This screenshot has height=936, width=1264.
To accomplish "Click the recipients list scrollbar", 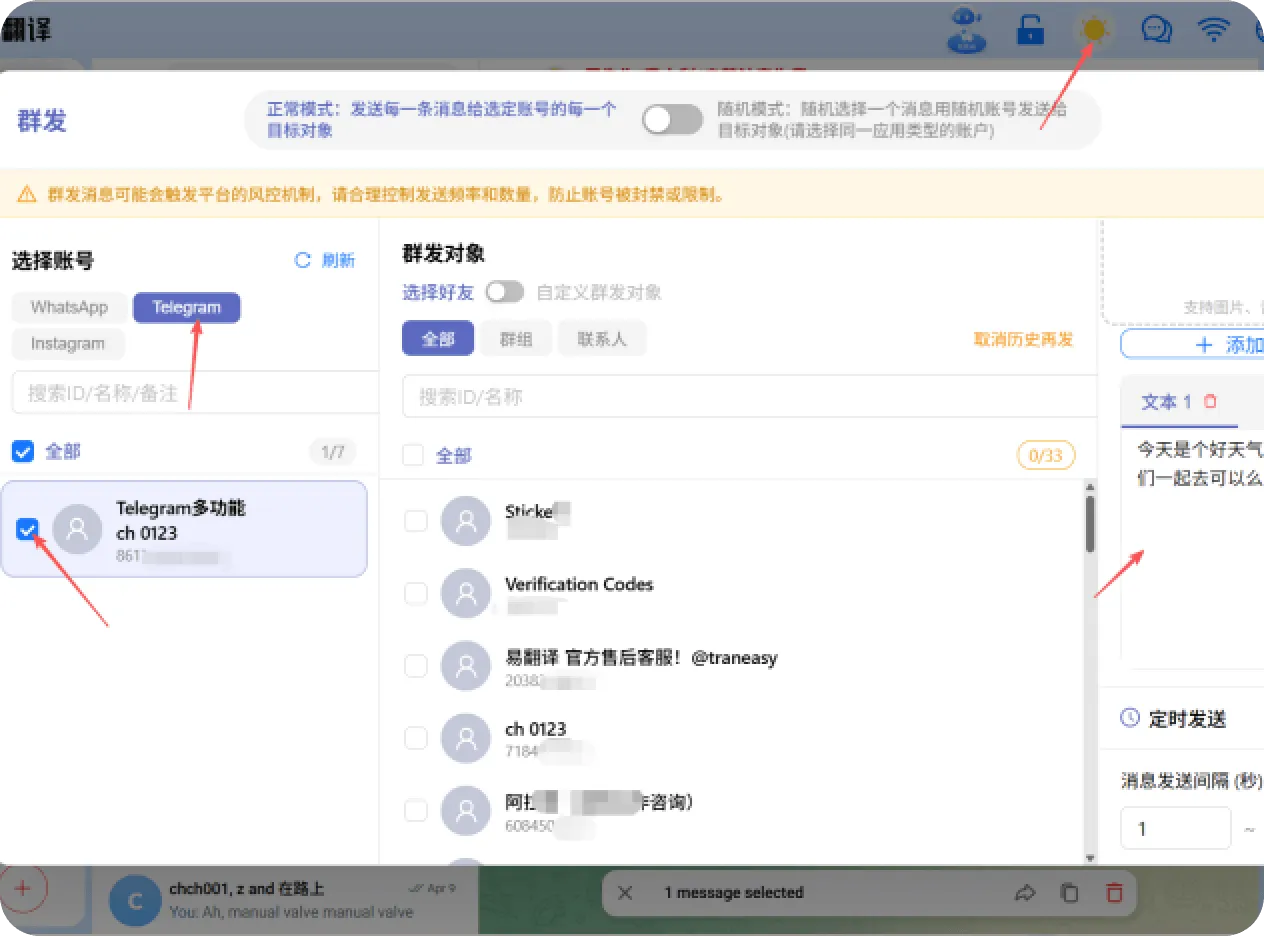I will (1090, 523).
